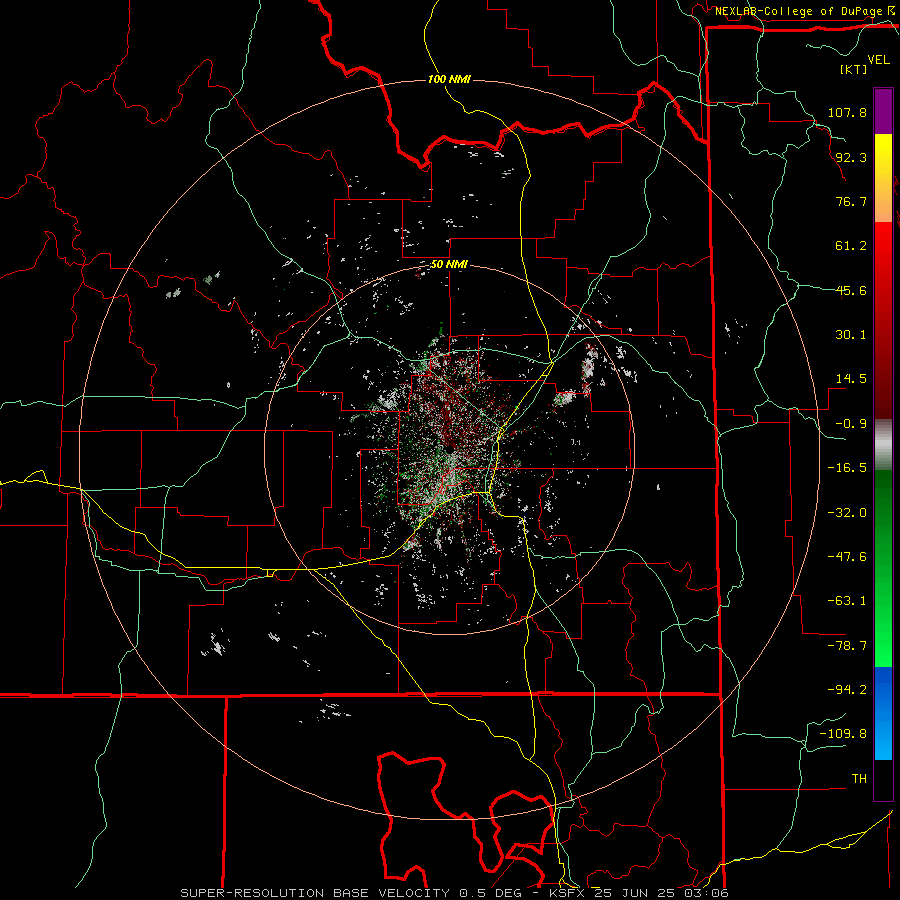
Task: Pick the green segment of the color bar
Action: pyautogui.click(x=883, y=568)
